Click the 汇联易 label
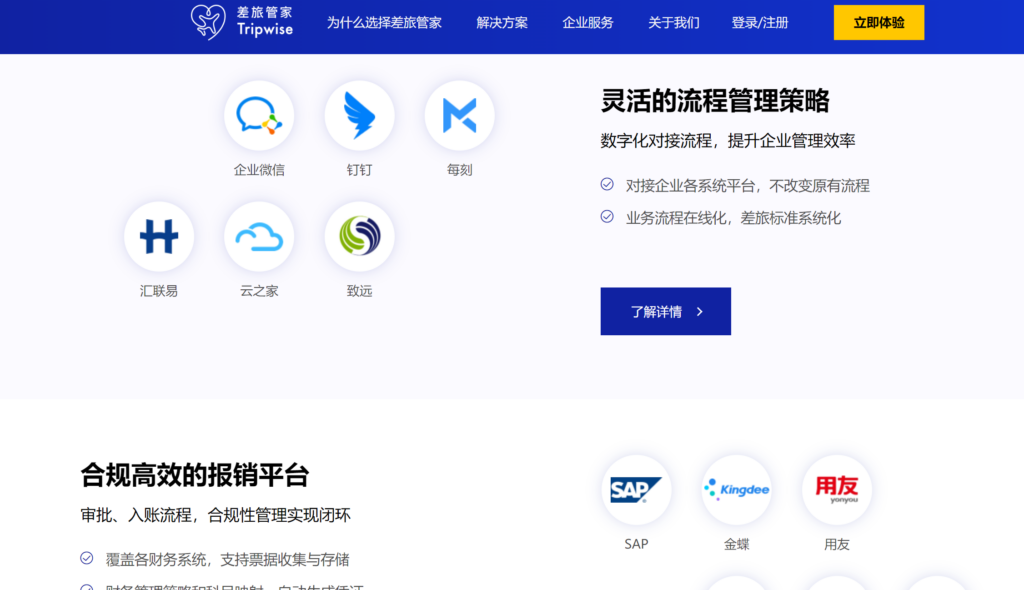 [159, 291]
